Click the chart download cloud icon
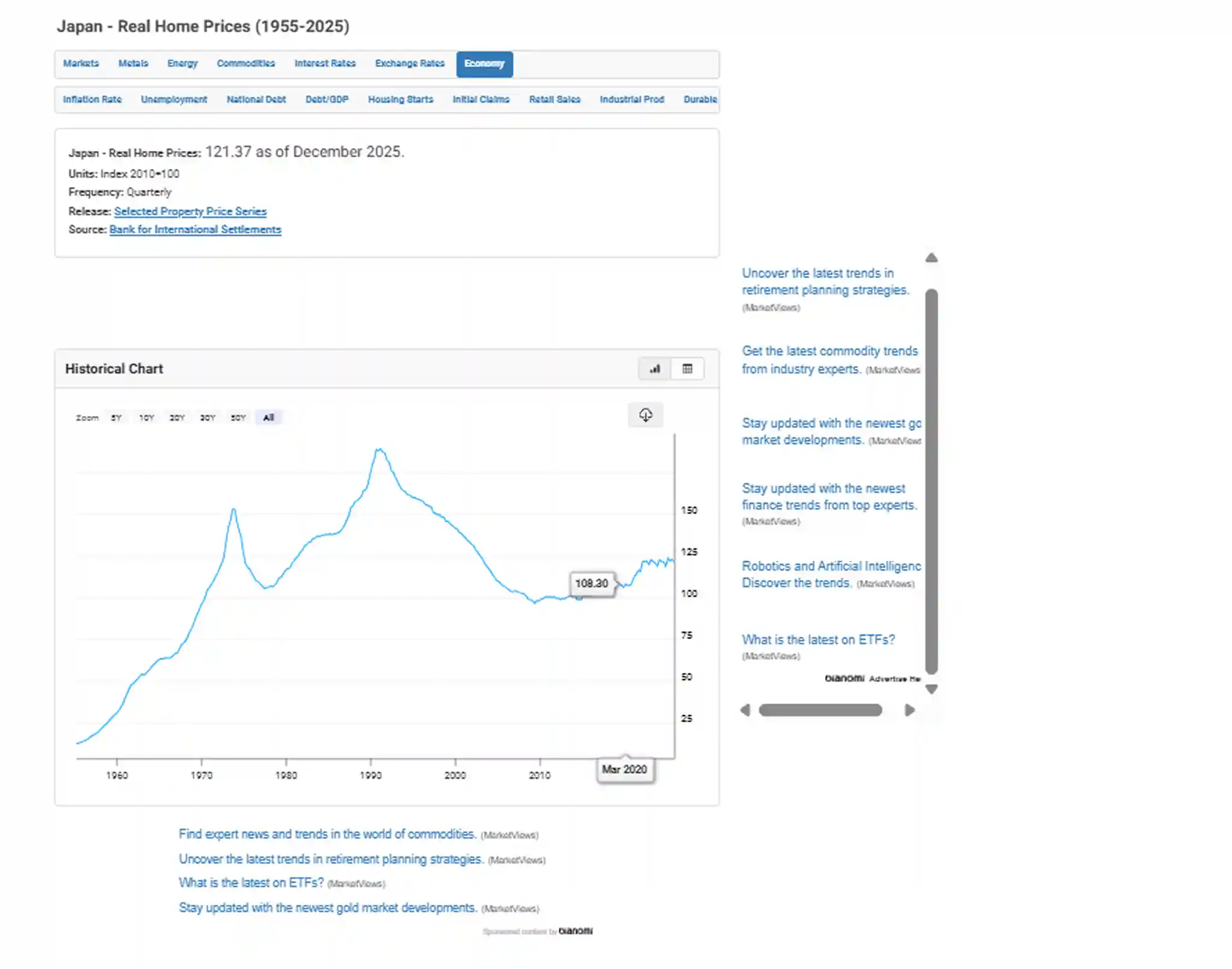Viewport: 1232px width, 969px height. (645, 415)
